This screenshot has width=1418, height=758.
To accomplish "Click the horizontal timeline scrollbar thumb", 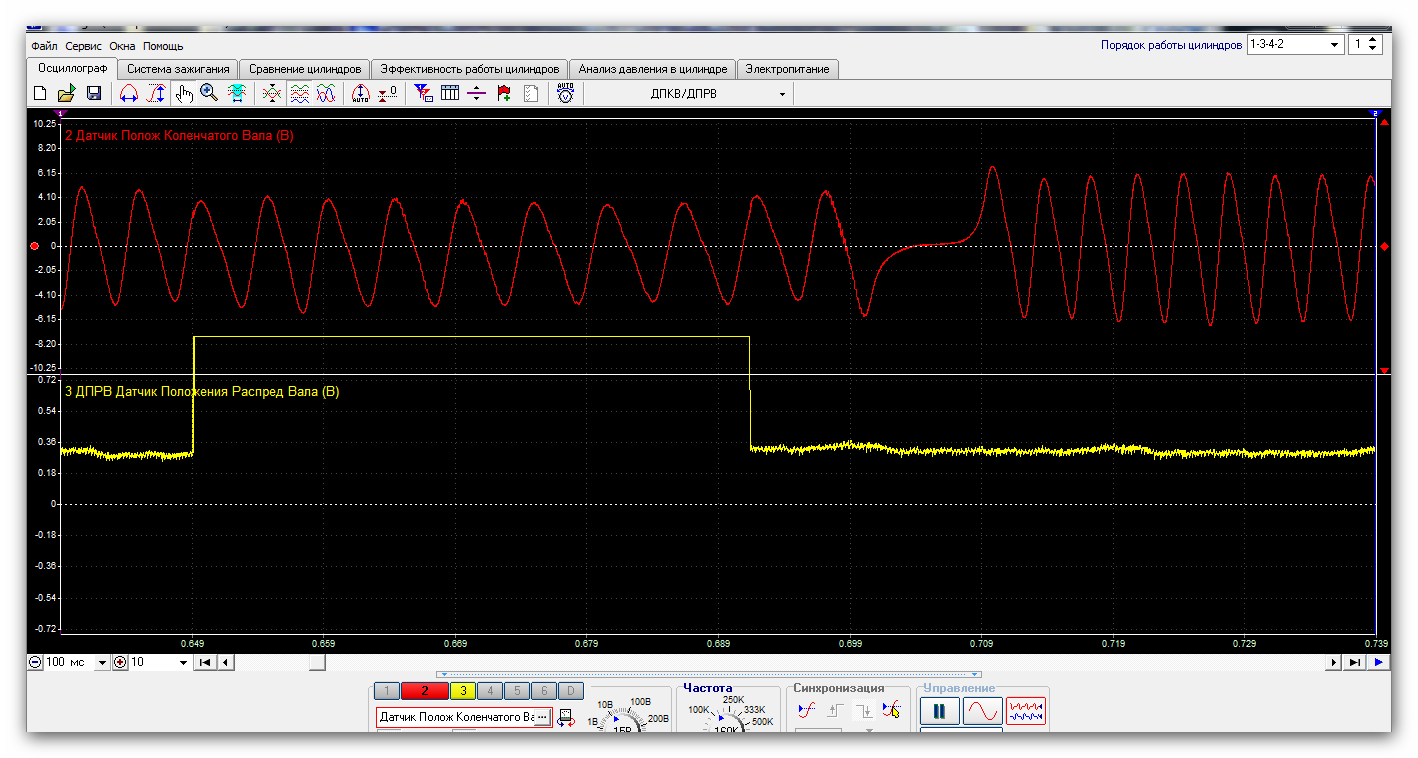I will [317, 662].
